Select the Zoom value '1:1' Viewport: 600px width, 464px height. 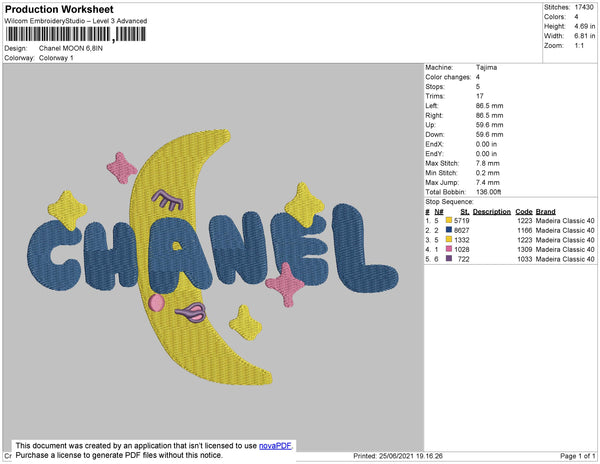(579, 46)
